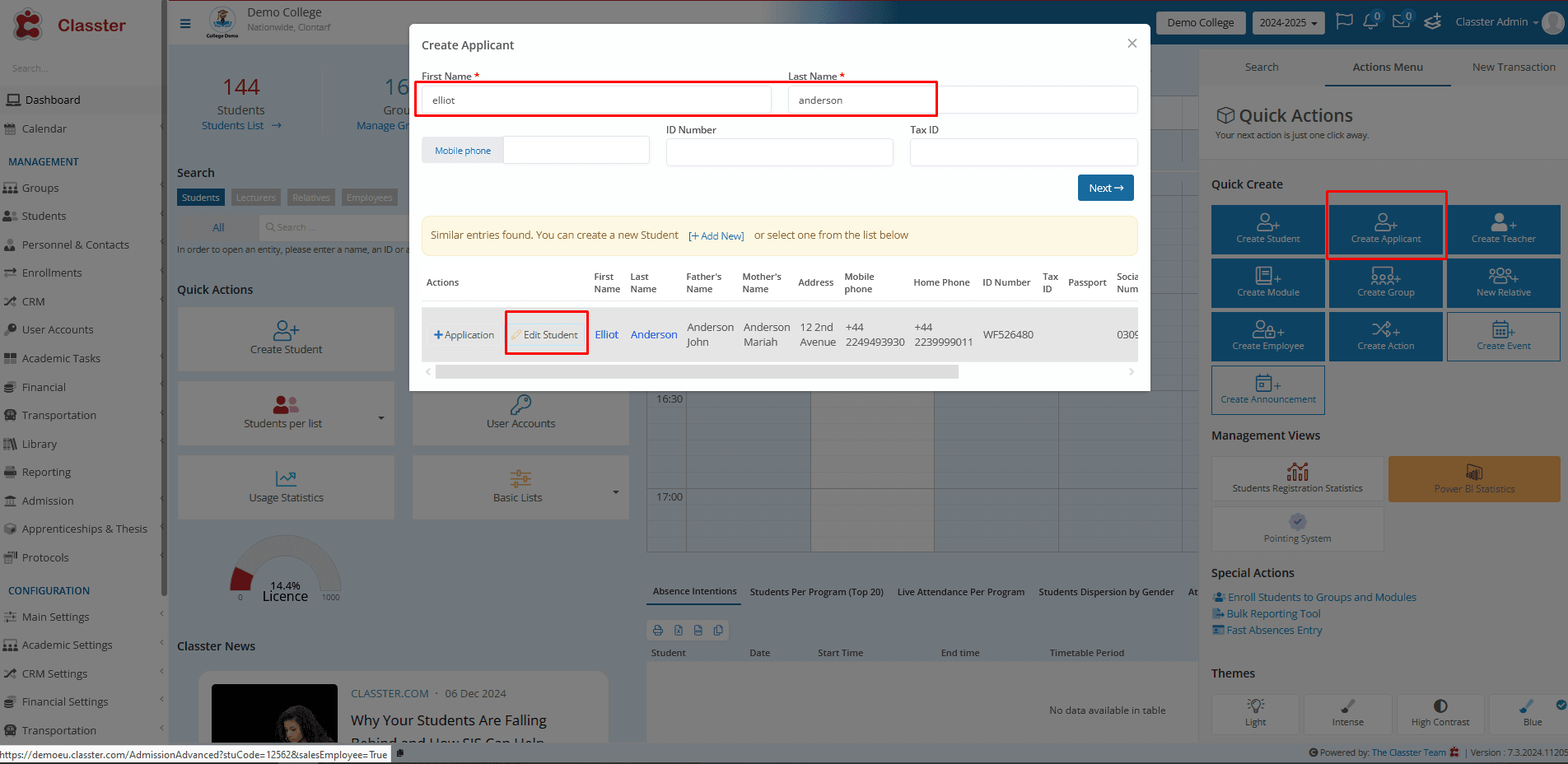The image size is (1568, 764).
Task: Expand the Financial sidebar item
Action: point(82,387)
